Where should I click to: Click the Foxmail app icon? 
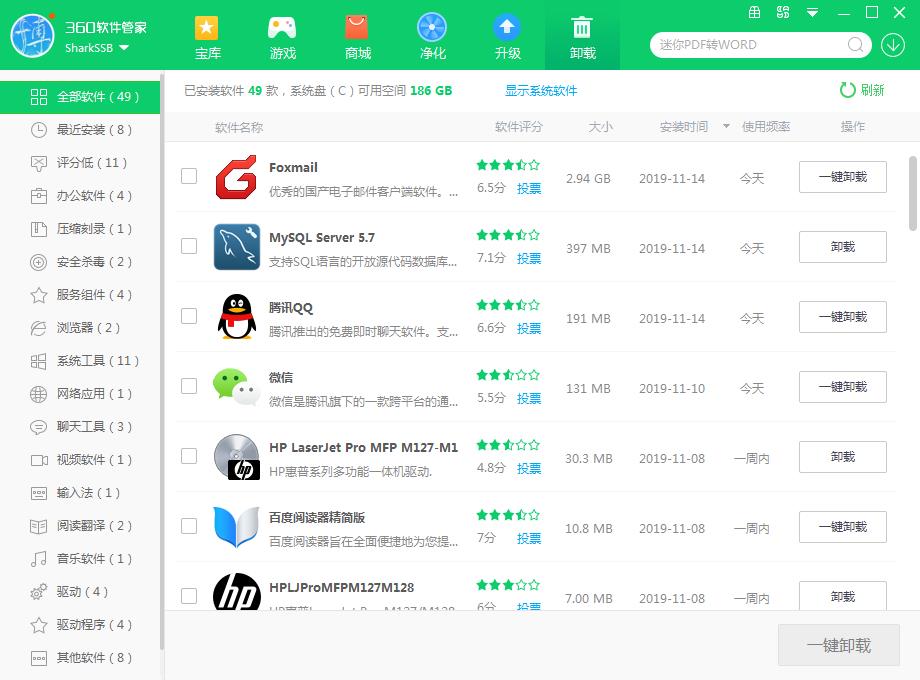coord(236,177)
